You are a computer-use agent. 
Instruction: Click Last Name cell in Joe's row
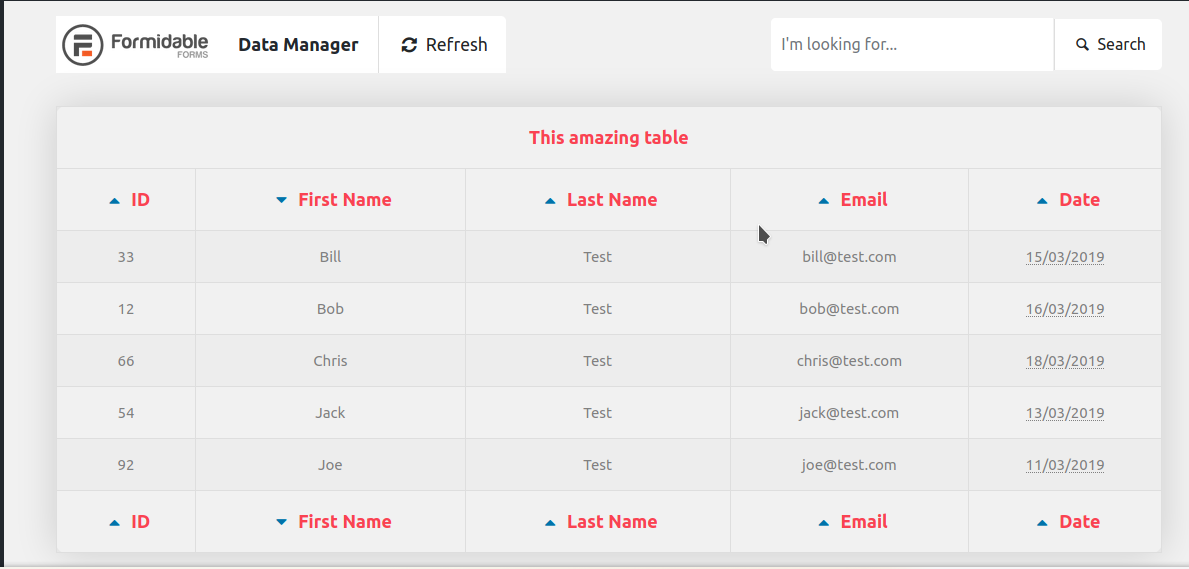(x=598, y=464)
